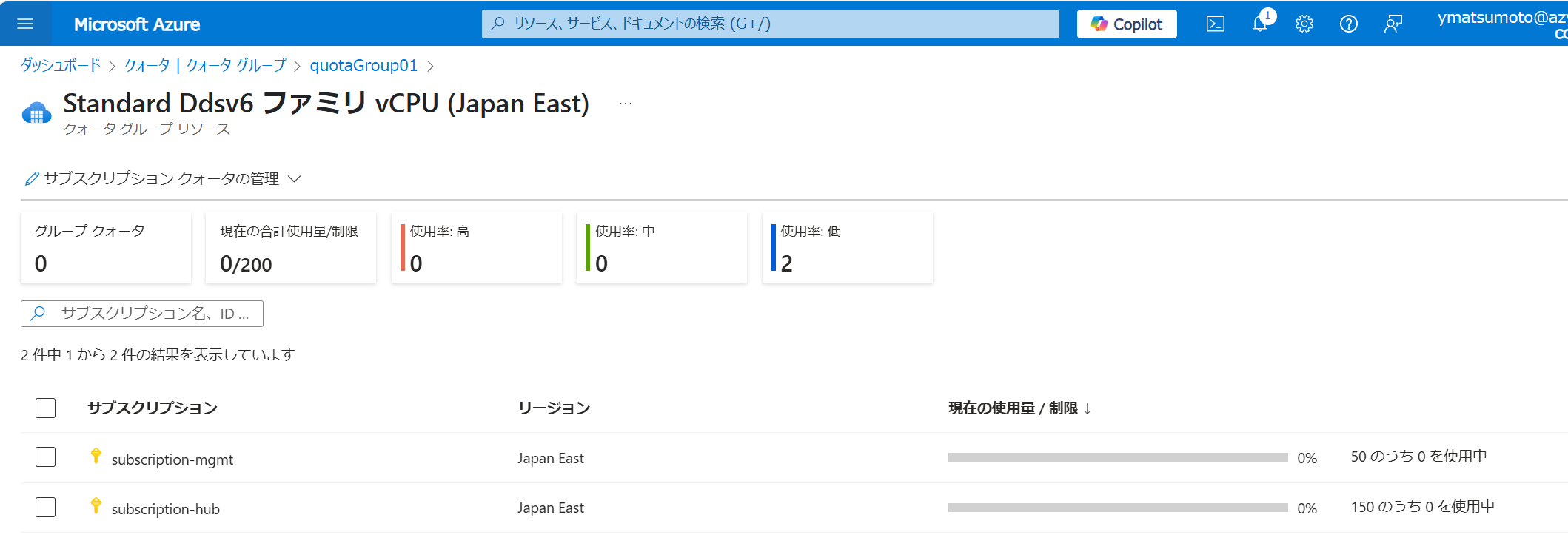Open the ymatsumoto account menu

point(1502,24)
